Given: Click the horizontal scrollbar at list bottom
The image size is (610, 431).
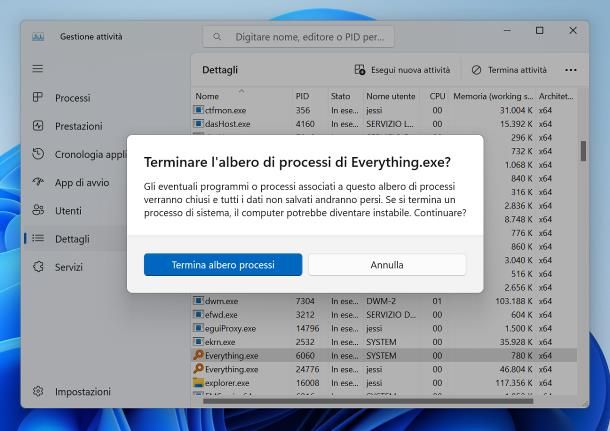Looking at the screenshot, I should 368,401.
